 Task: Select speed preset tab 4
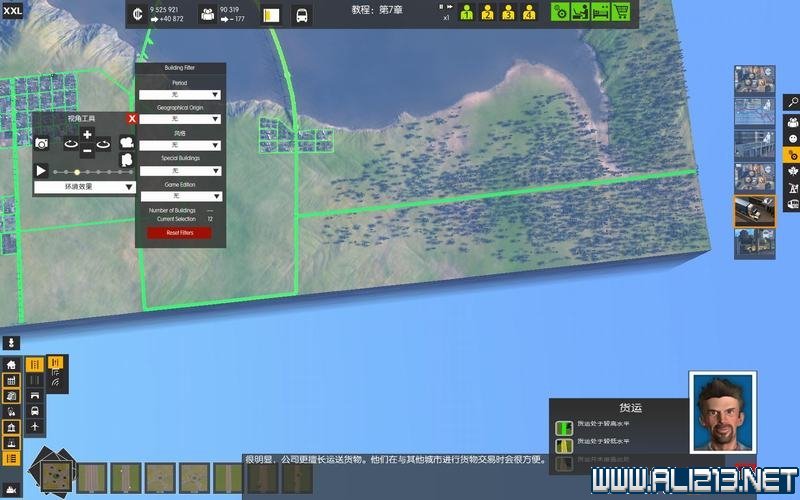529,14
